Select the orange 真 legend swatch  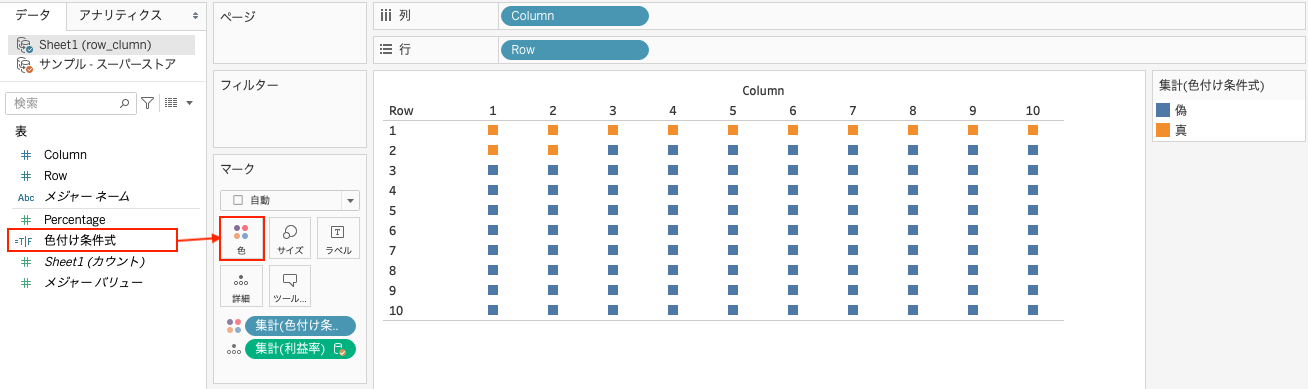pyautogui.click(x=1162, y=130)
